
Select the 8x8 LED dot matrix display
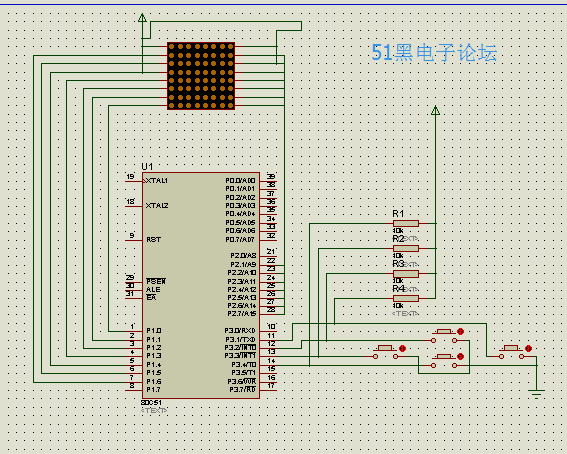(201, 76)
